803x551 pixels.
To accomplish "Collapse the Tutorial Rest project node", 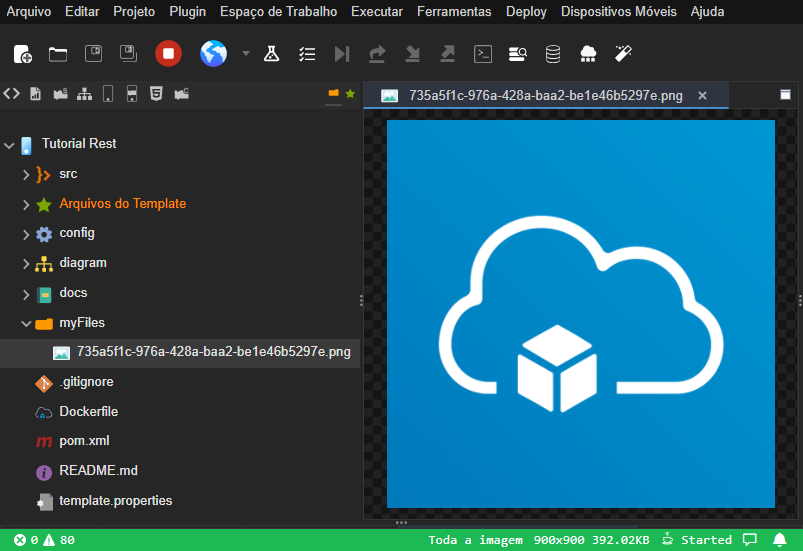I will (9, 145).
